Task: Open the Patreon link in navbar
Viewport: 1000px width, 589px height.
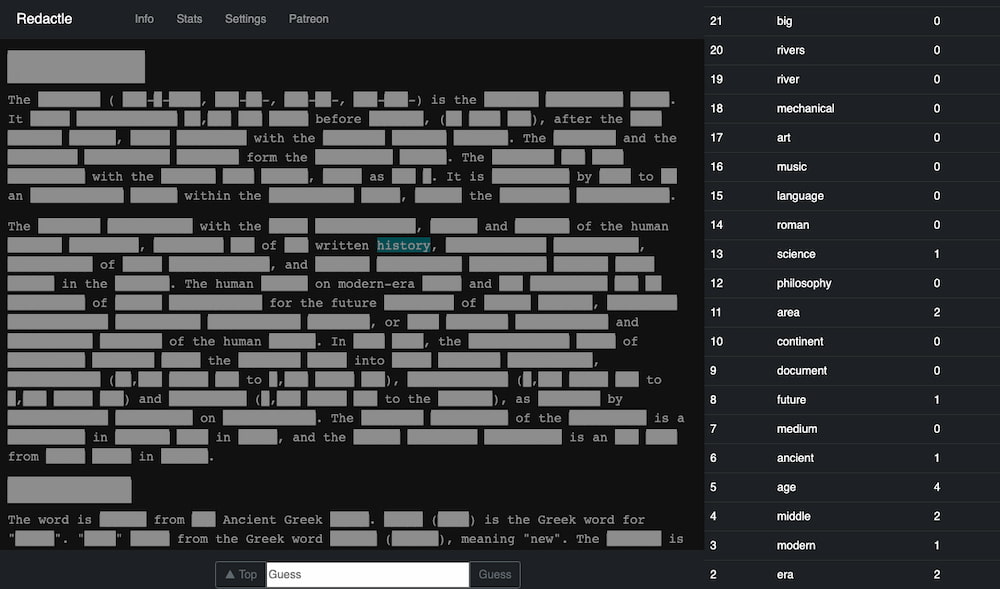Action: [308, 19]
